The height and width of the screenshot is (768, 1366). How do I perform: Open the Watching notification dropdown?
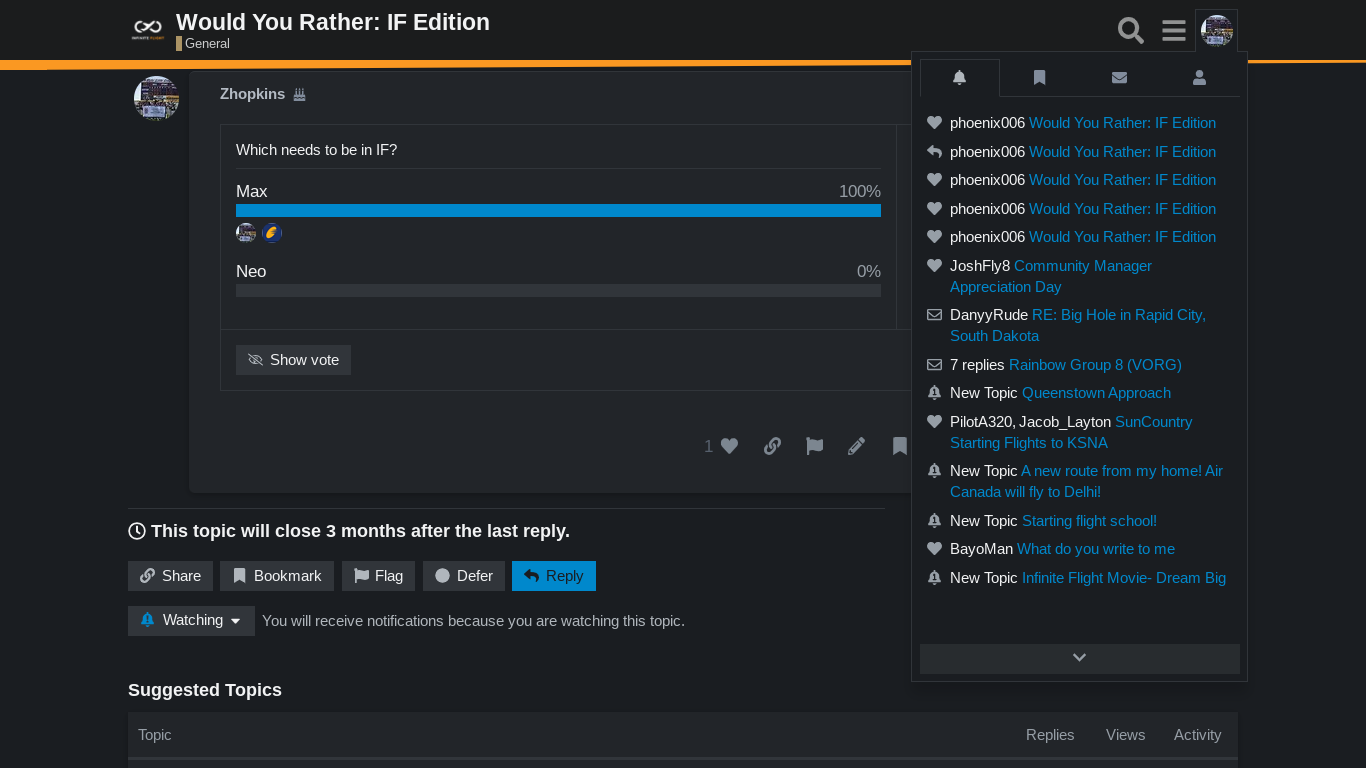pos(191,621)
